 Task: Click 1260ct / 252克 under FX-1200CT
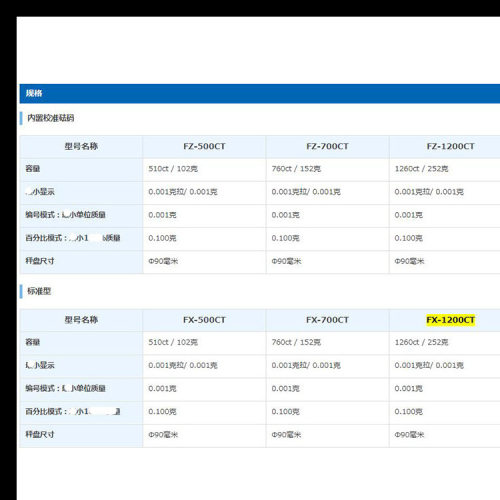click(x=421, y=342)
